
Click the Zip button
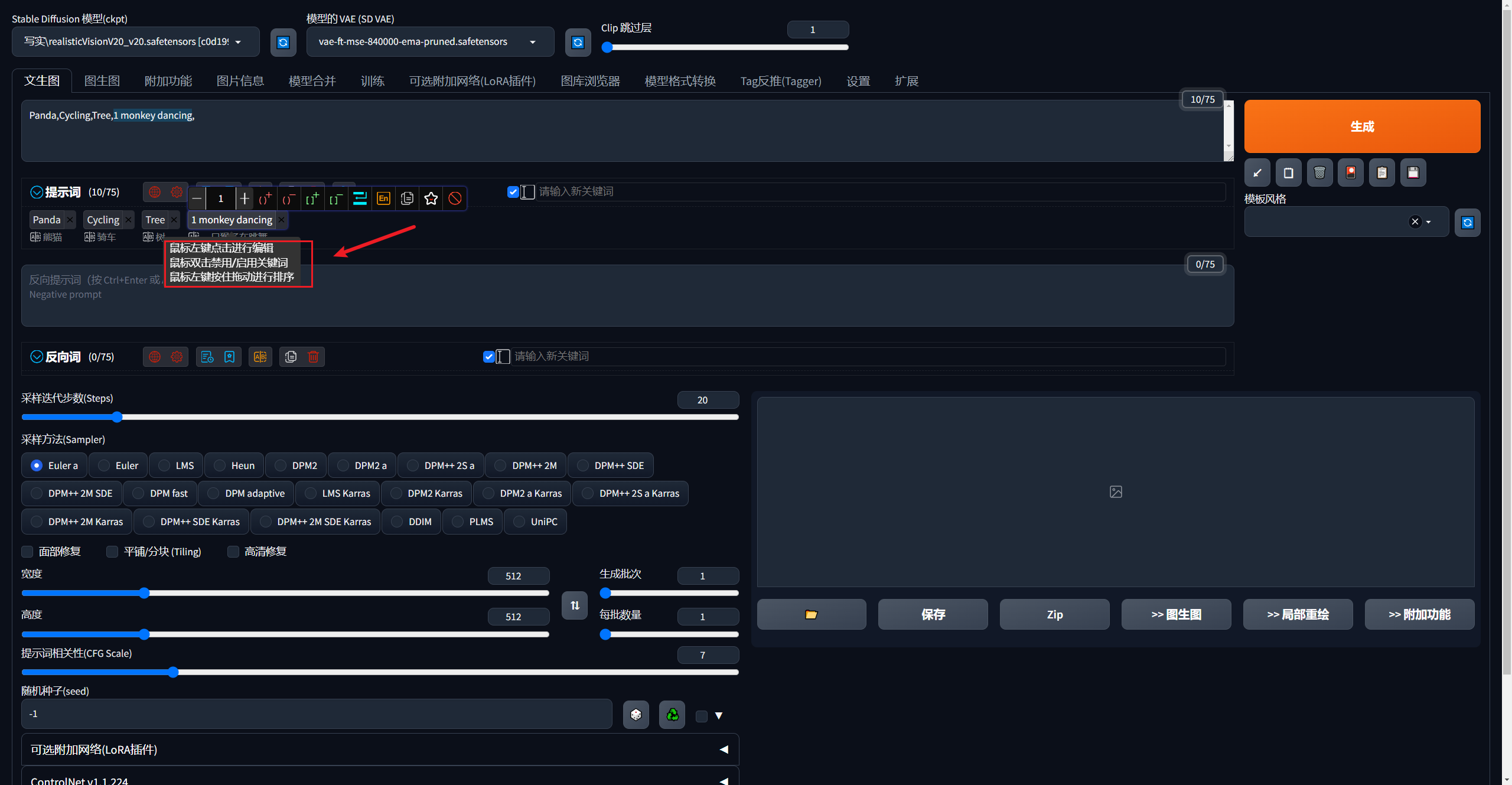coord(1054,614)
